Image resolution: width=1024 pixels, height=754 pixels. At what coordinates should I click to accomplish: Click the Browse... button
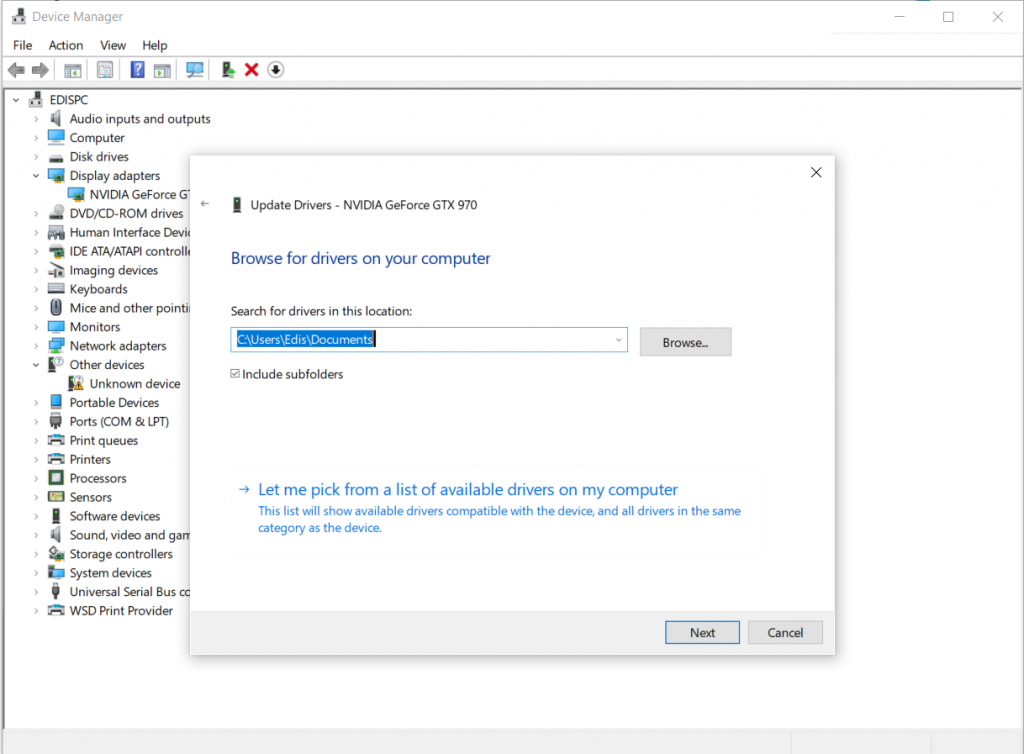[x=685, y=342]
